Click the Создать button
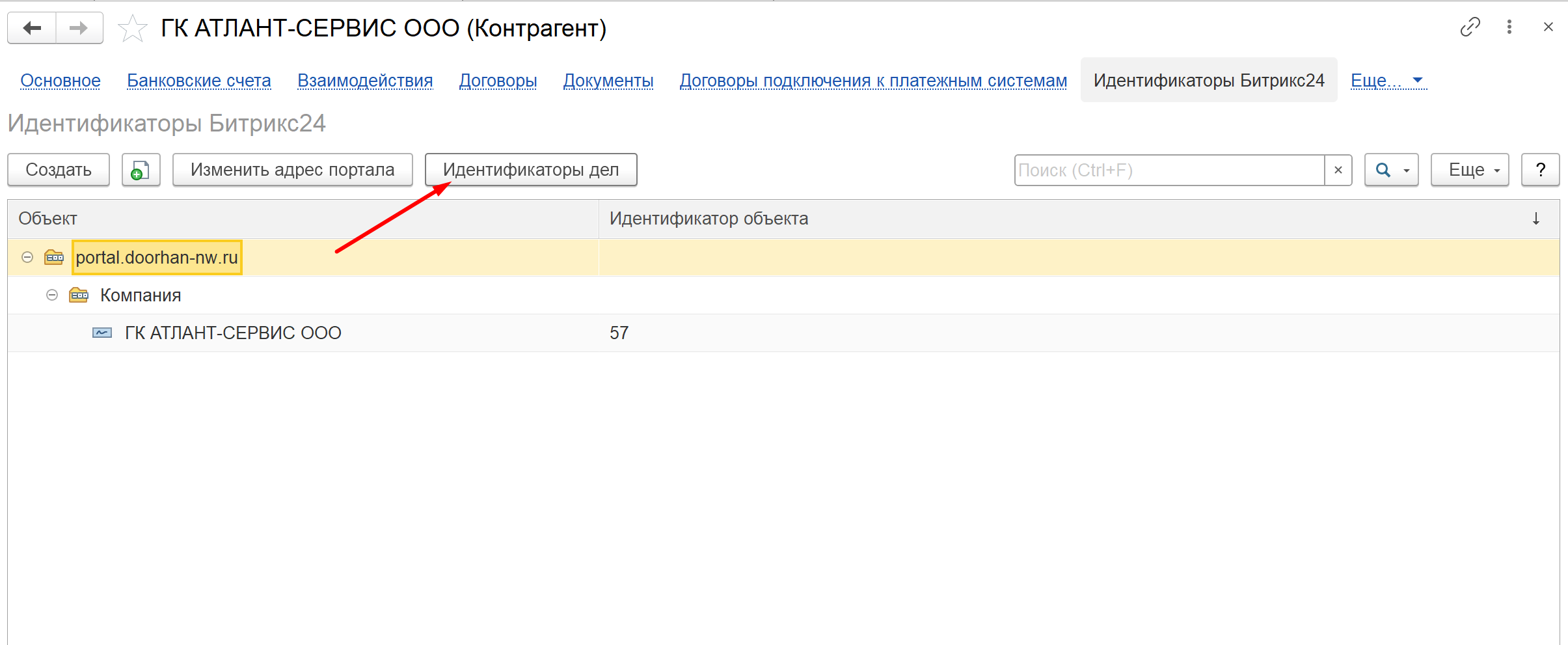This screenshot has width=1568, height=645. [59, 170]
